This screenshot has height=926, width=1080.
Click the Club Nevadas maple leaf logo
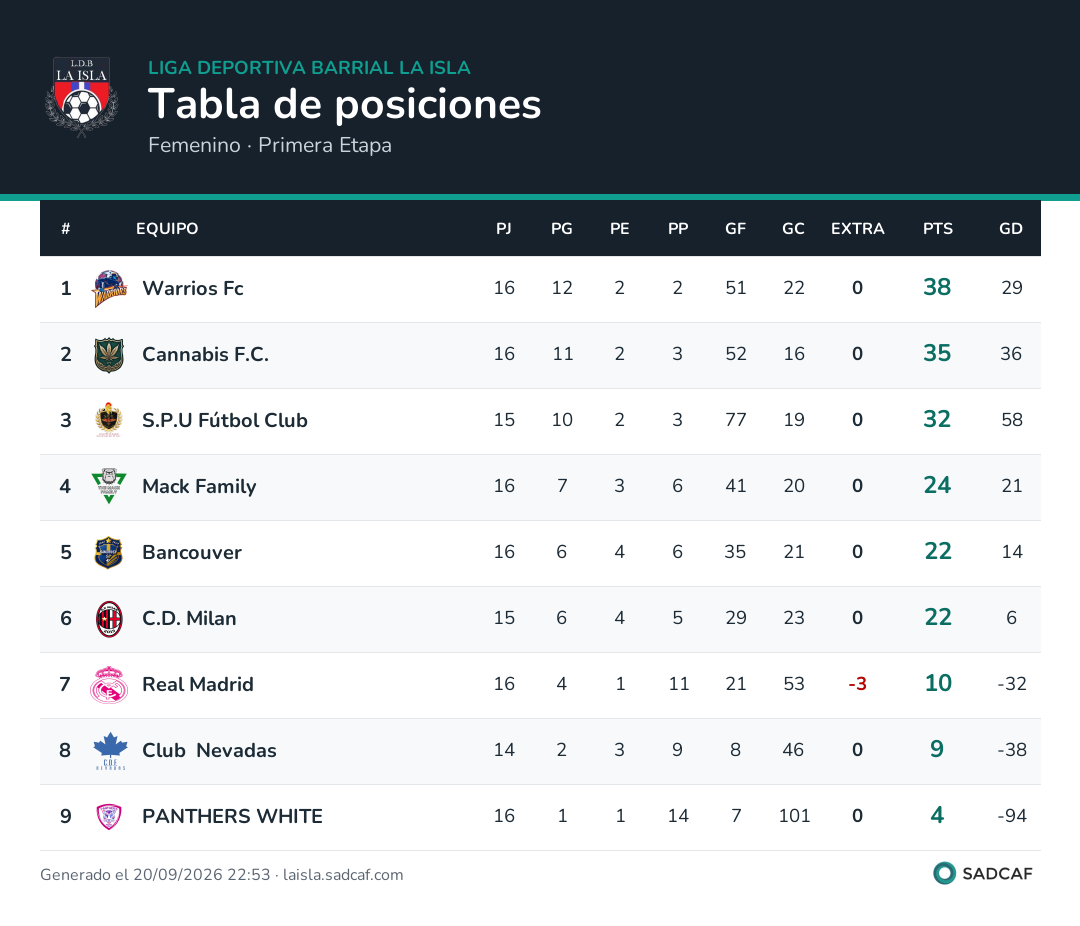coord(110,751)
